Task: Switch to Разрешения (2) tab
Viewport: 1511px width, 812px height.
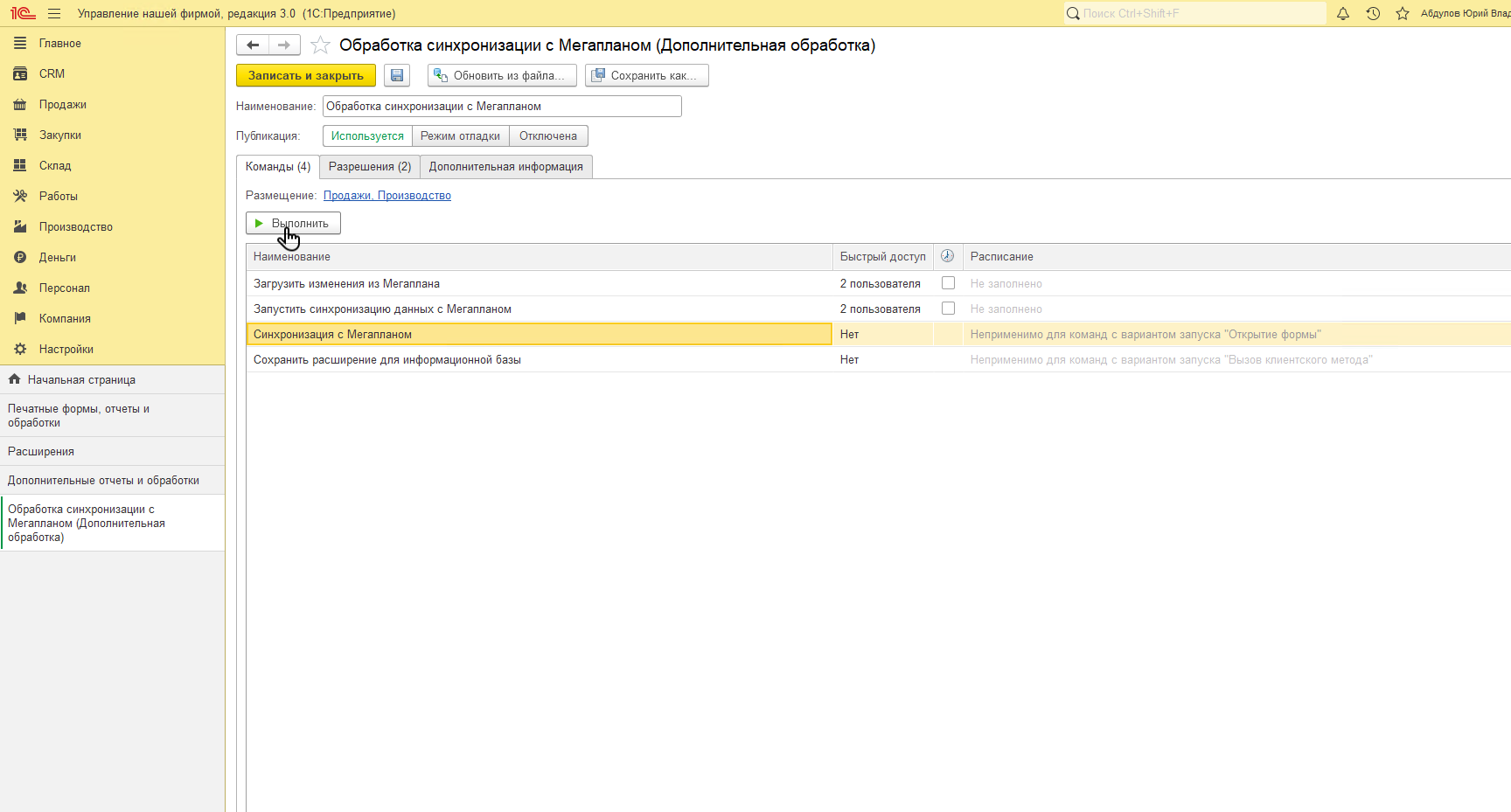Action: coord(370,167)
